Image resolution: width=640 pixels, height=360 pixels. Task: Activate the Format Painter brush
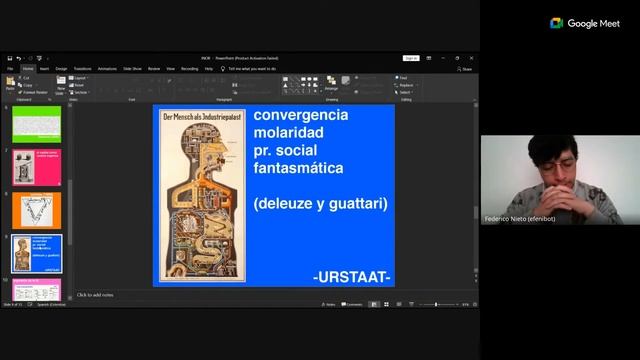click(33, 92)
